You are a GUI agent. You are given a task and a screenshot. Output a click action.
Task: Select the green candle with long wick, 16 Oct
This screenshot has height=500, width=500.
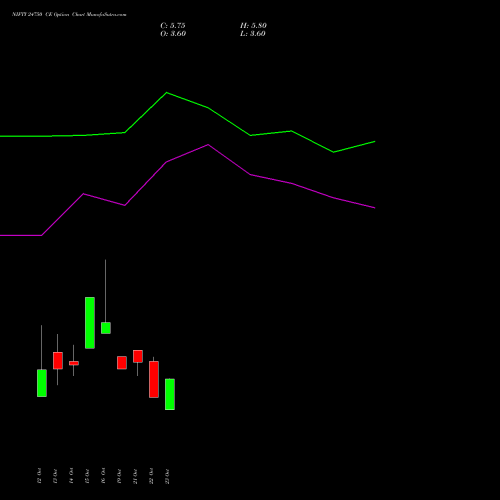click(106, 328)
